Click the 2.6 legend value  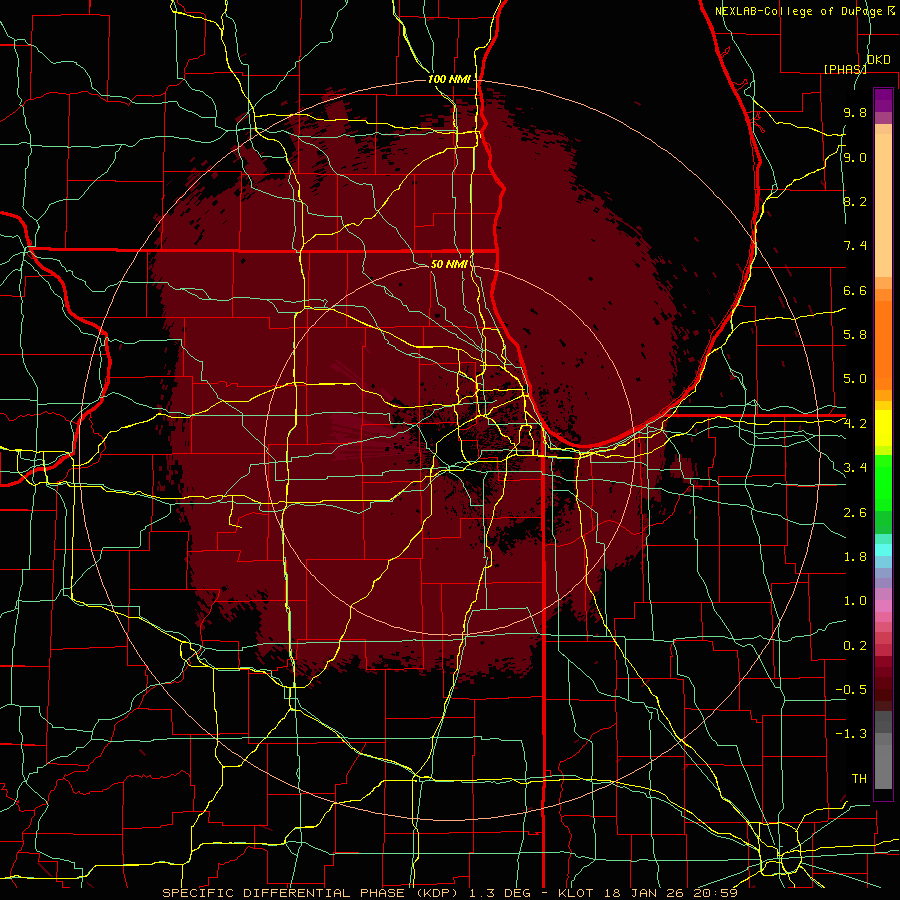tap(855, 513)
